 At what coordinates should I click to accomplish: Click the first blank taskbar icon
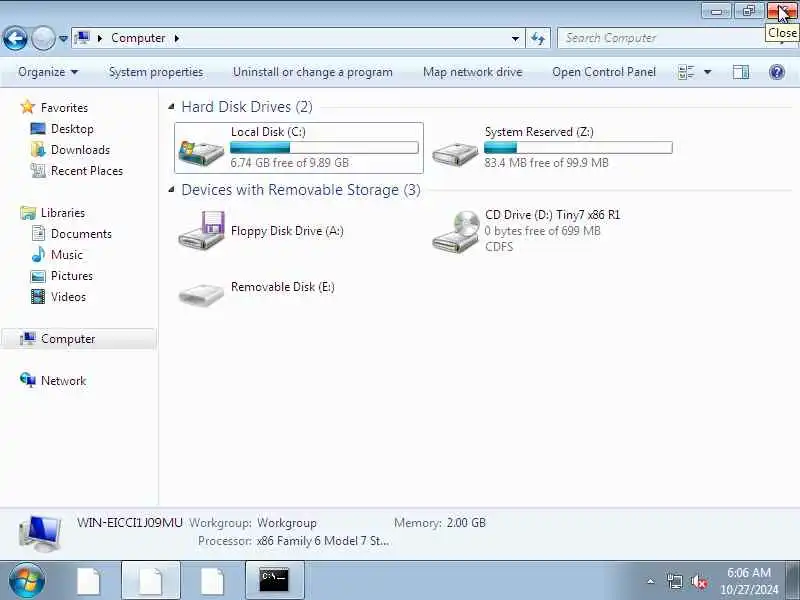[89, 581]
